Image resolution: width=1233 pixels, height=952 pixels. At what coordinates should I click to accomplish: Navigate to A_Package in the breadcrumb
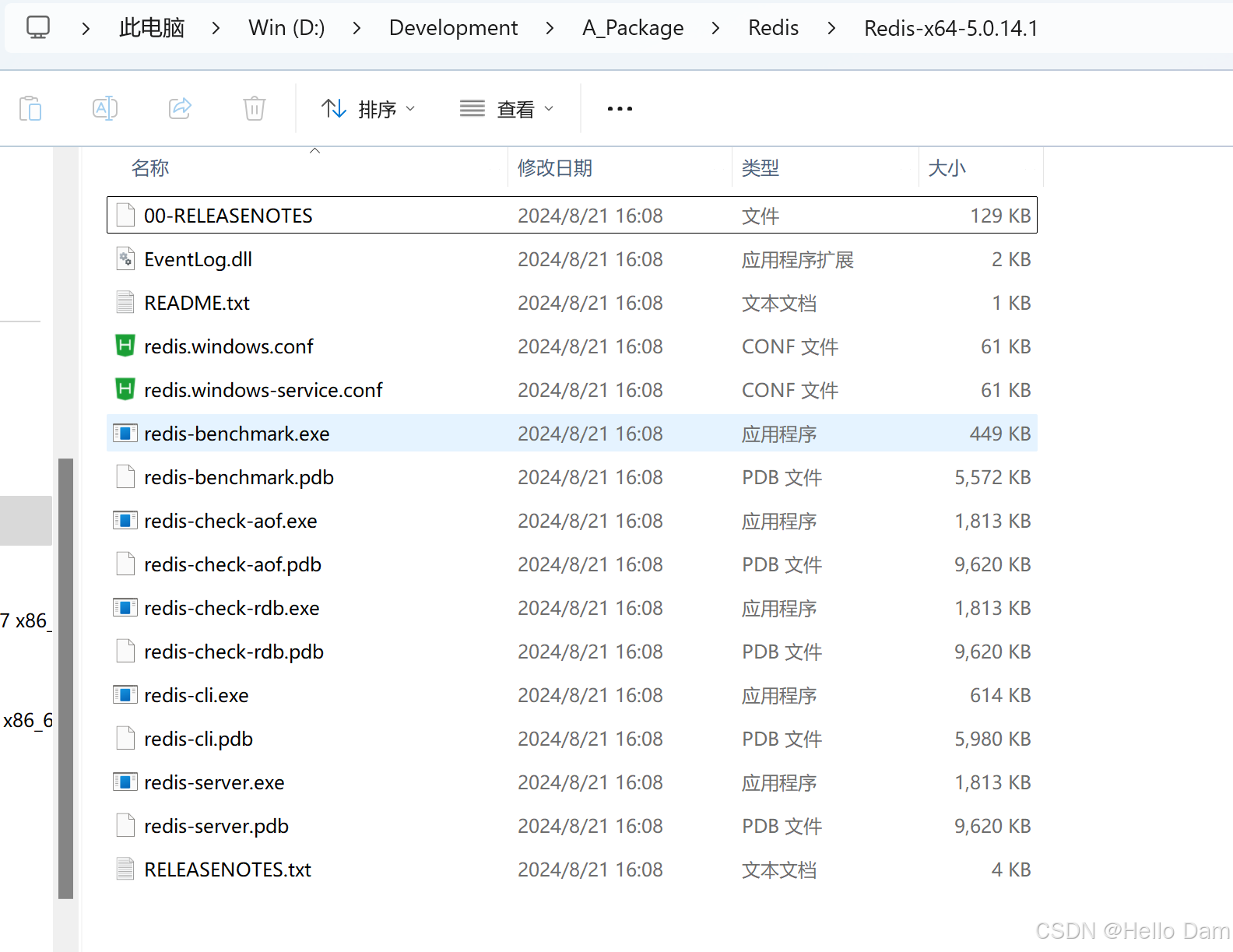coord(633,28)
